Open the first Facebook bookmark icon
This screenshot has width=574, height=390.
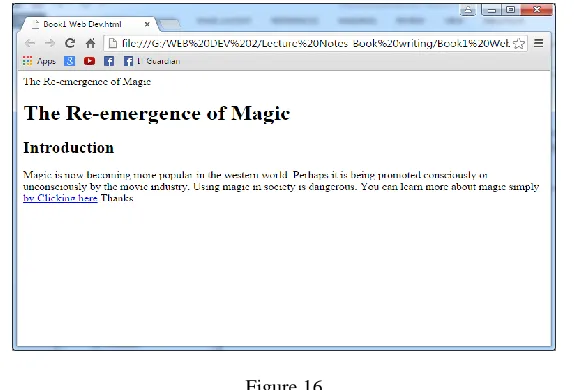pyautogui.click(x=109, y=61)
